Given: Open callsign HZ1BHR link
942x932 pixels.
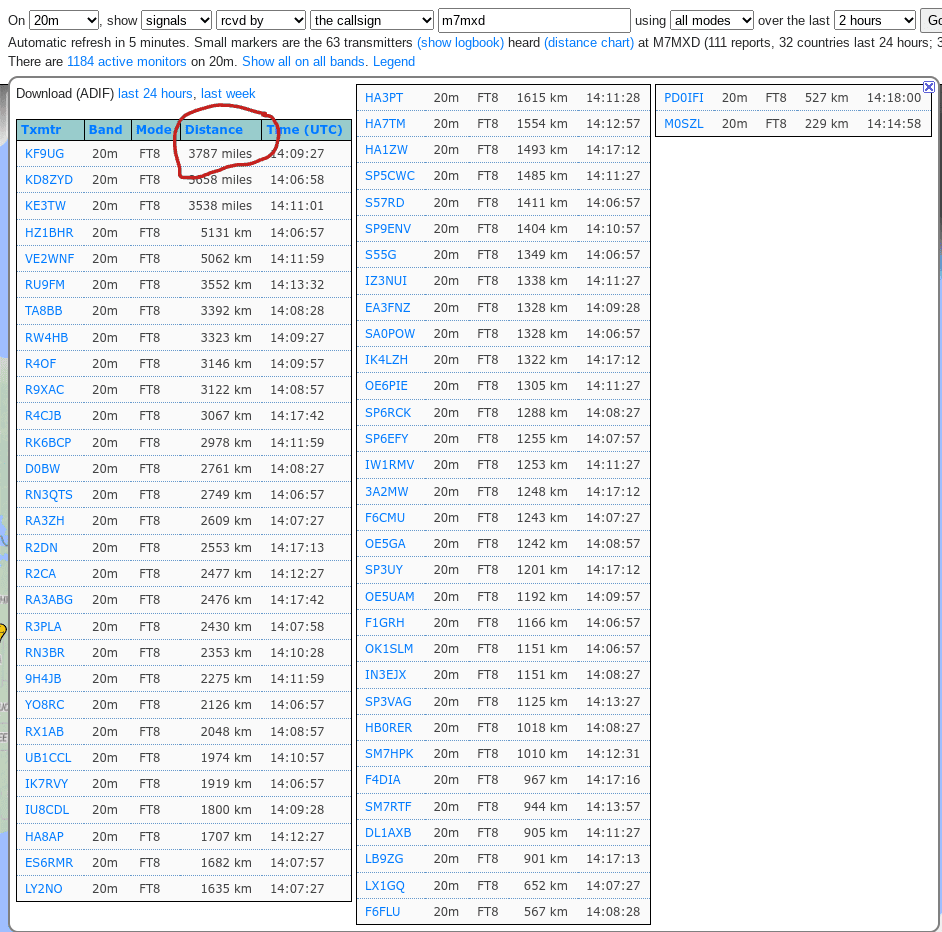Looking at the screenshot, I should (x=49, y=233).
